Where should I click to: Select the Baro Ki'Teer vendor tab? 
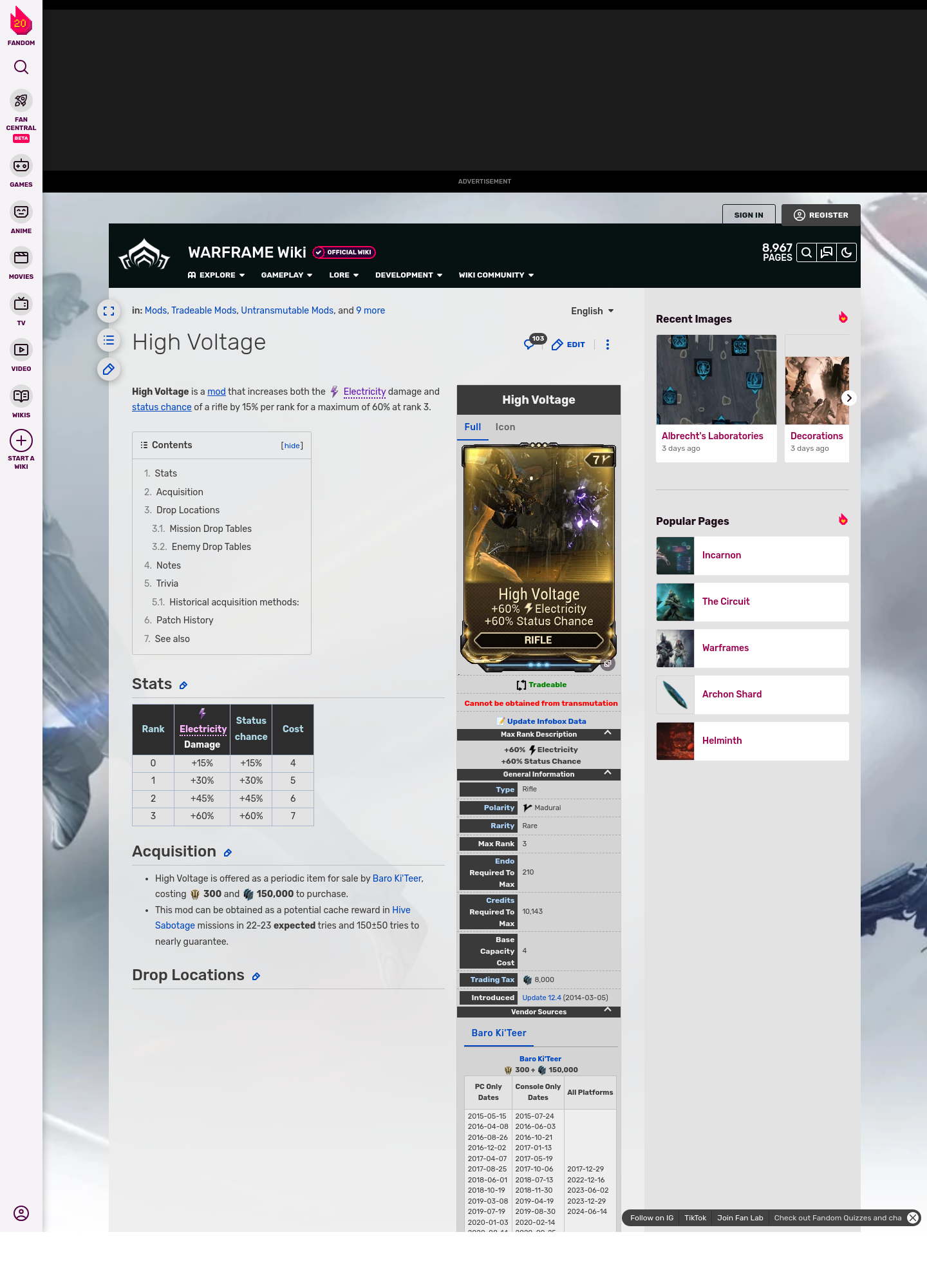coord(499,1033)
